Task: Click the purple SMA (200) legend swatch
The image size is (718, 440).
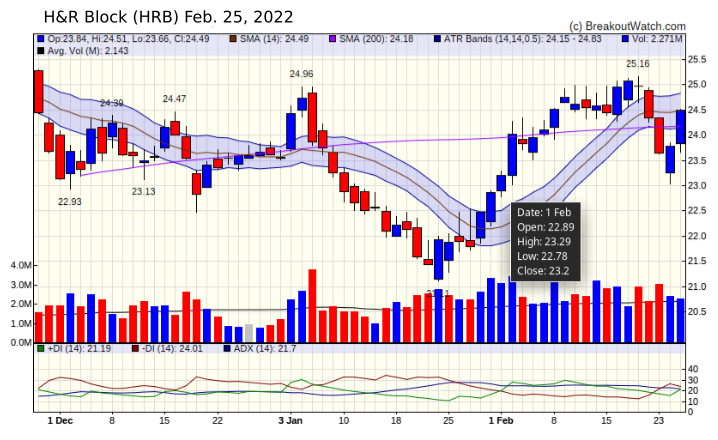Action: tap(333, 39)
